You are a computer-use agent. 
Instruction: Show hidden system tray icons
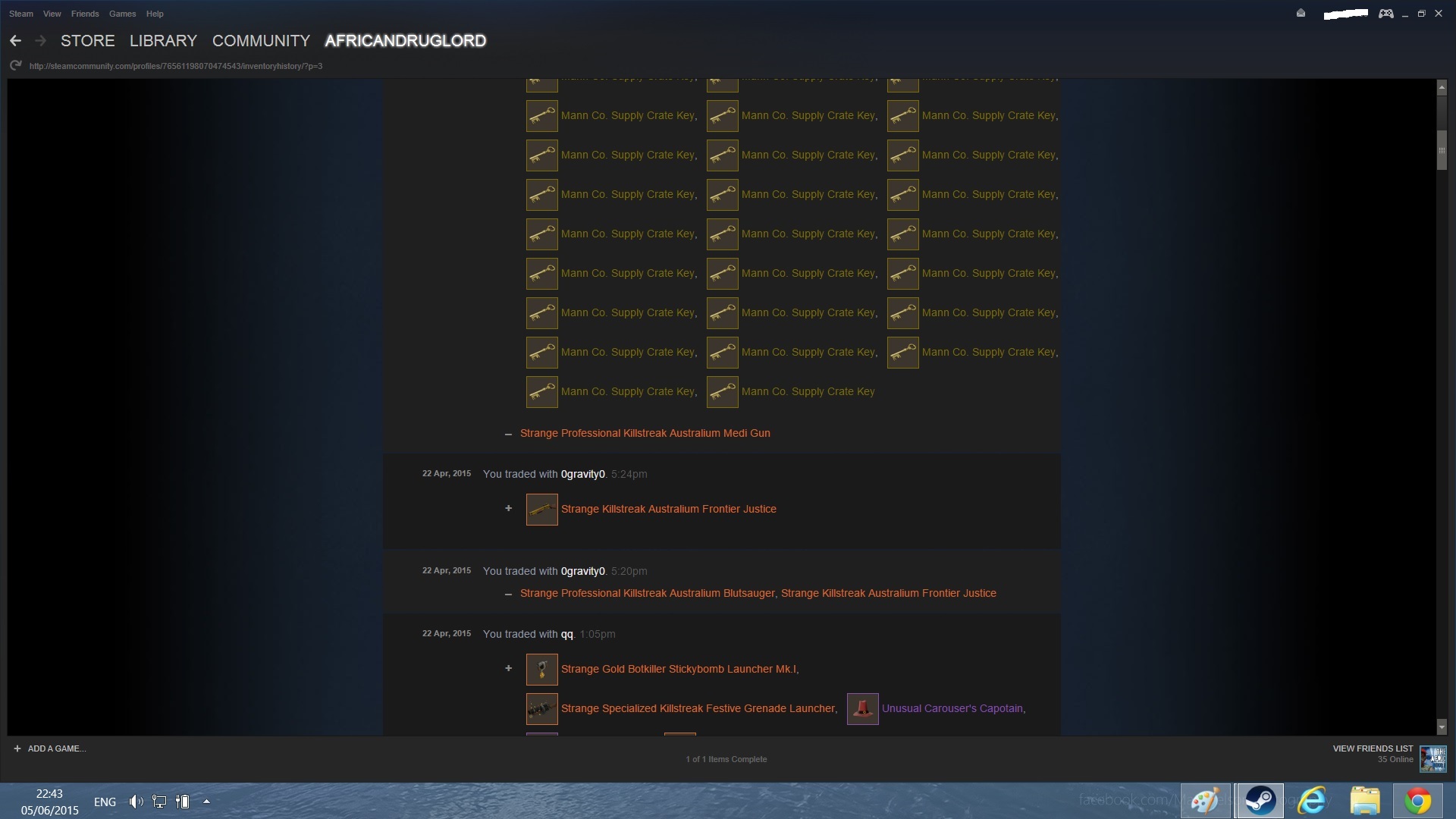point(206,802)
